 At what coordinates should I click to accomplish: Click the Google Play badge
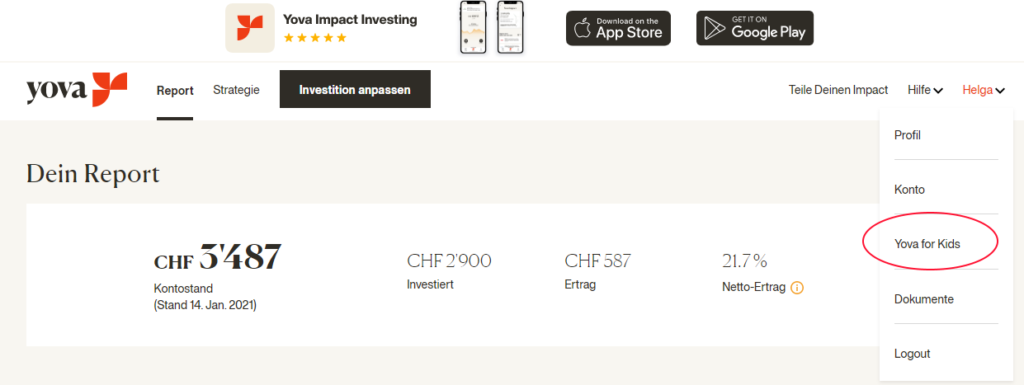coord(755,28)
